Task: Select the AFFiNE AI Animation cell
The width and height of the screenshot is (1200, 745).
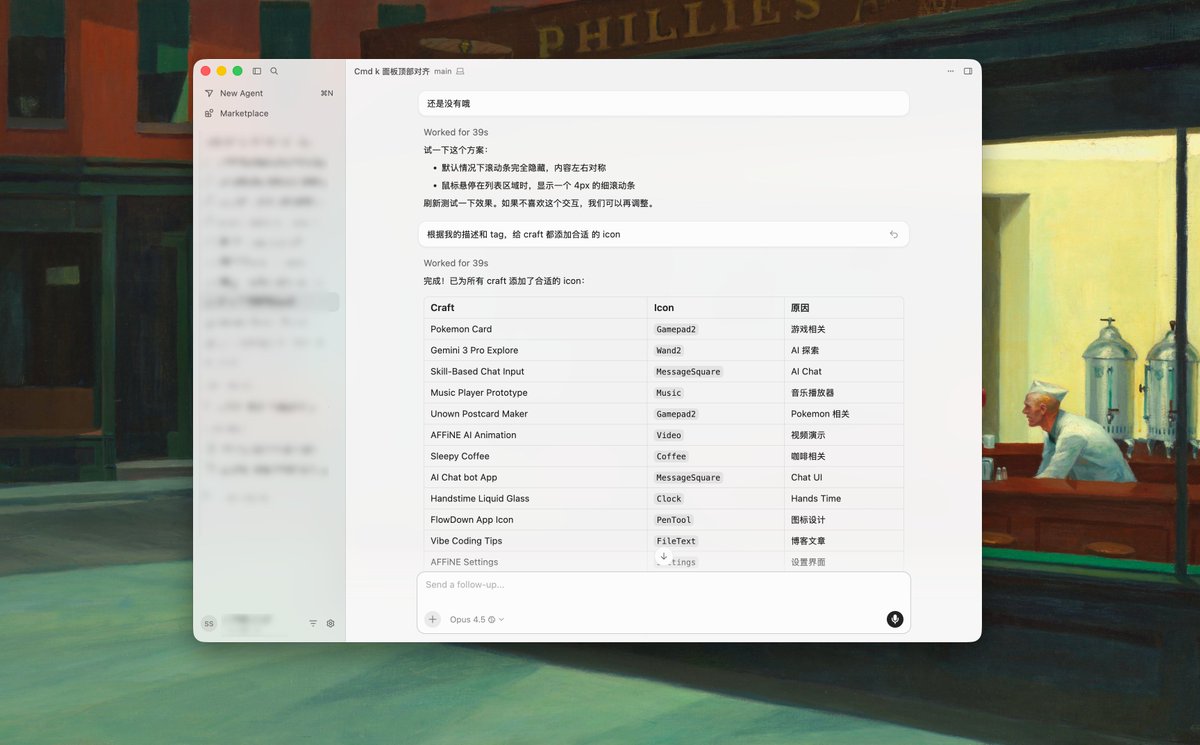Action: [x=535, y=435]
